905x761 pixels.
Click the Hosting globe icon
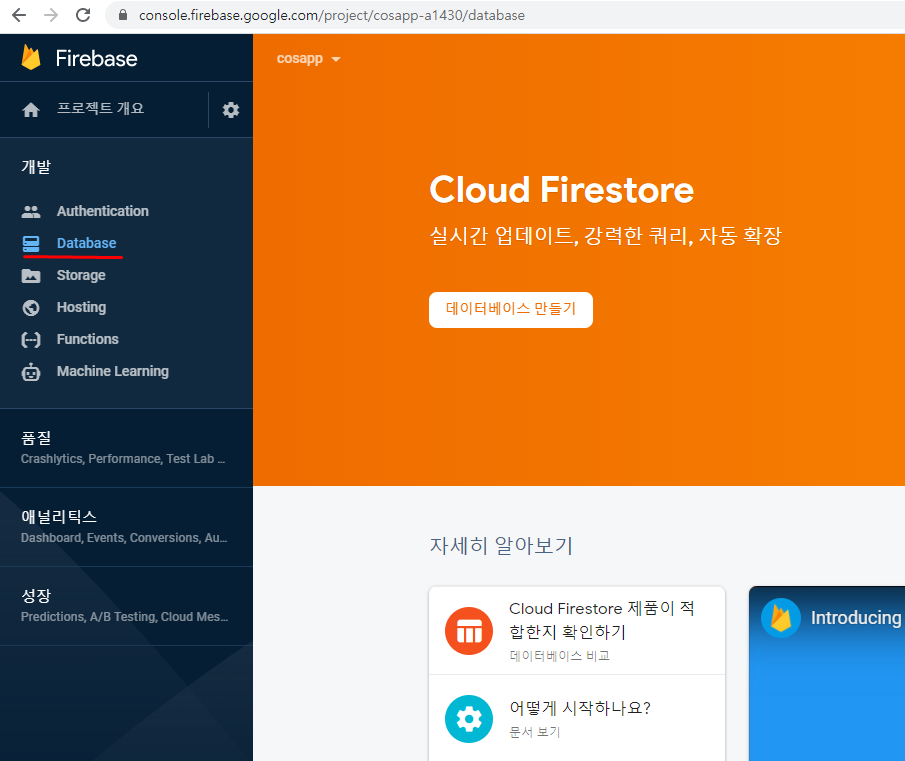[x=31, y=308]
